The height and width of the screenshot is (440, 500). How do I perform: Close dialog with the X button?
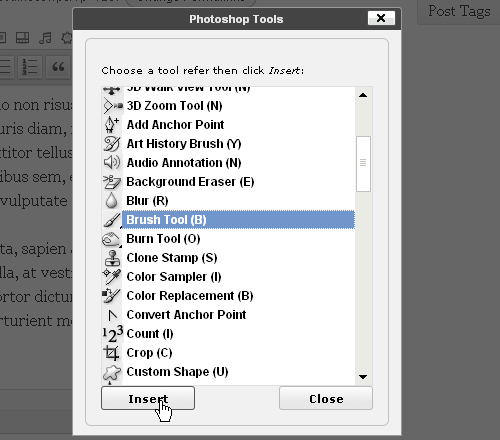(381, 18)
